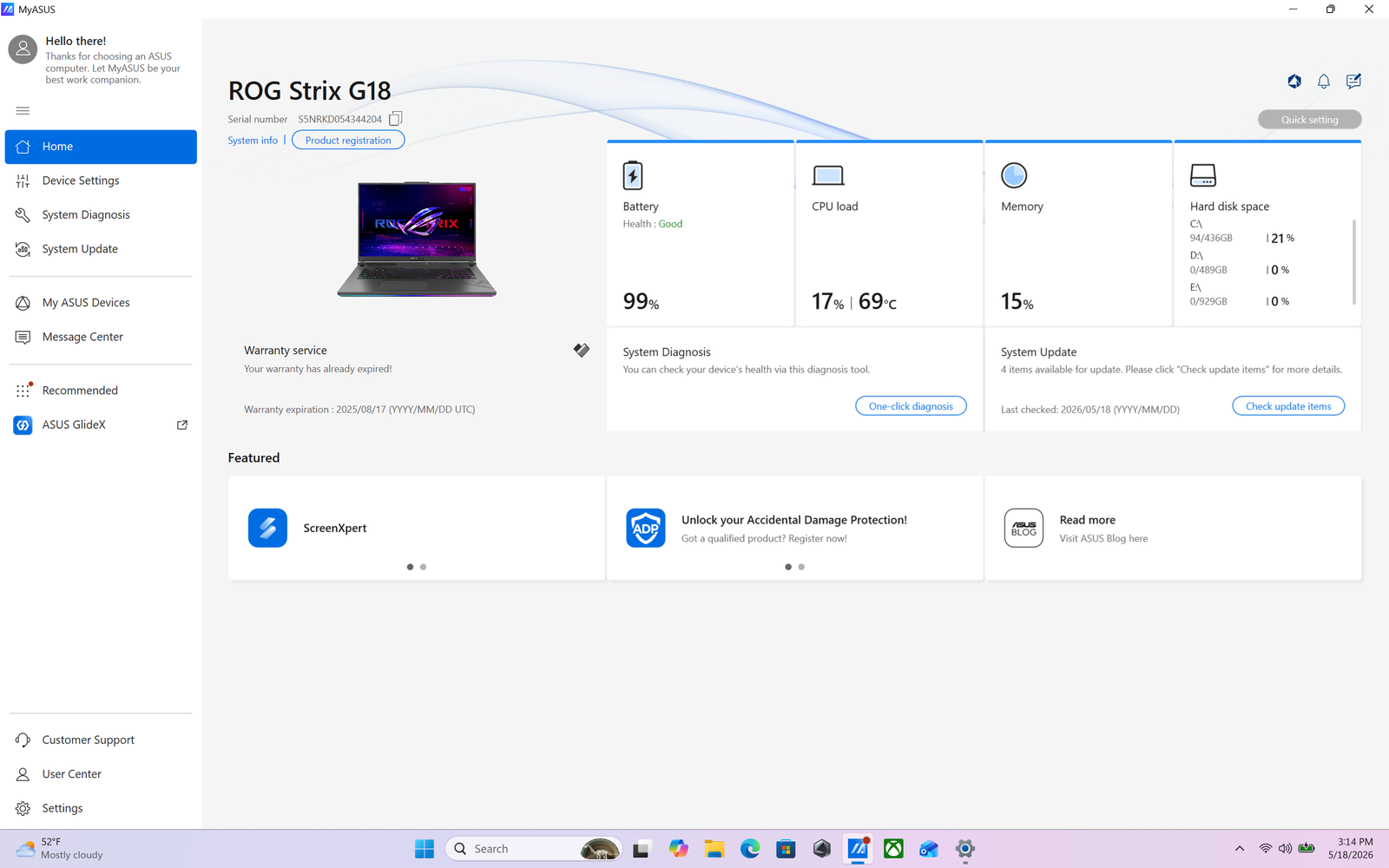Click the System info link

coord(253,141)
